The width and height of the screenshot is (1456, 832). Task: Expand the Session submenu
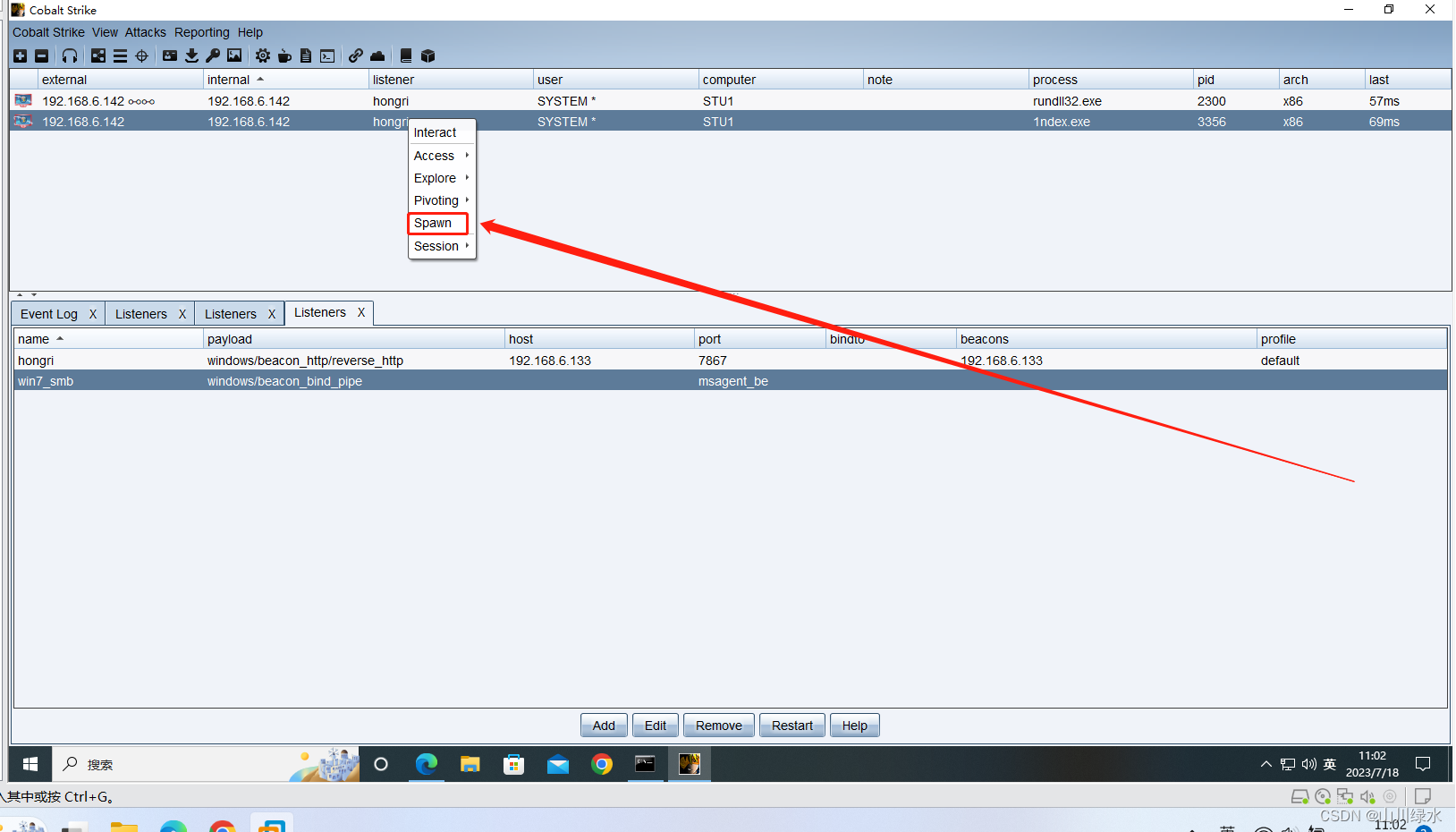(x=442, y=246)
